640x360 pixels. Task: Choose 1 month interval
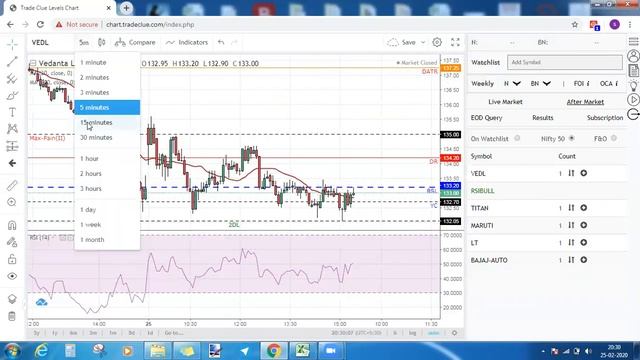pos(107,240)
